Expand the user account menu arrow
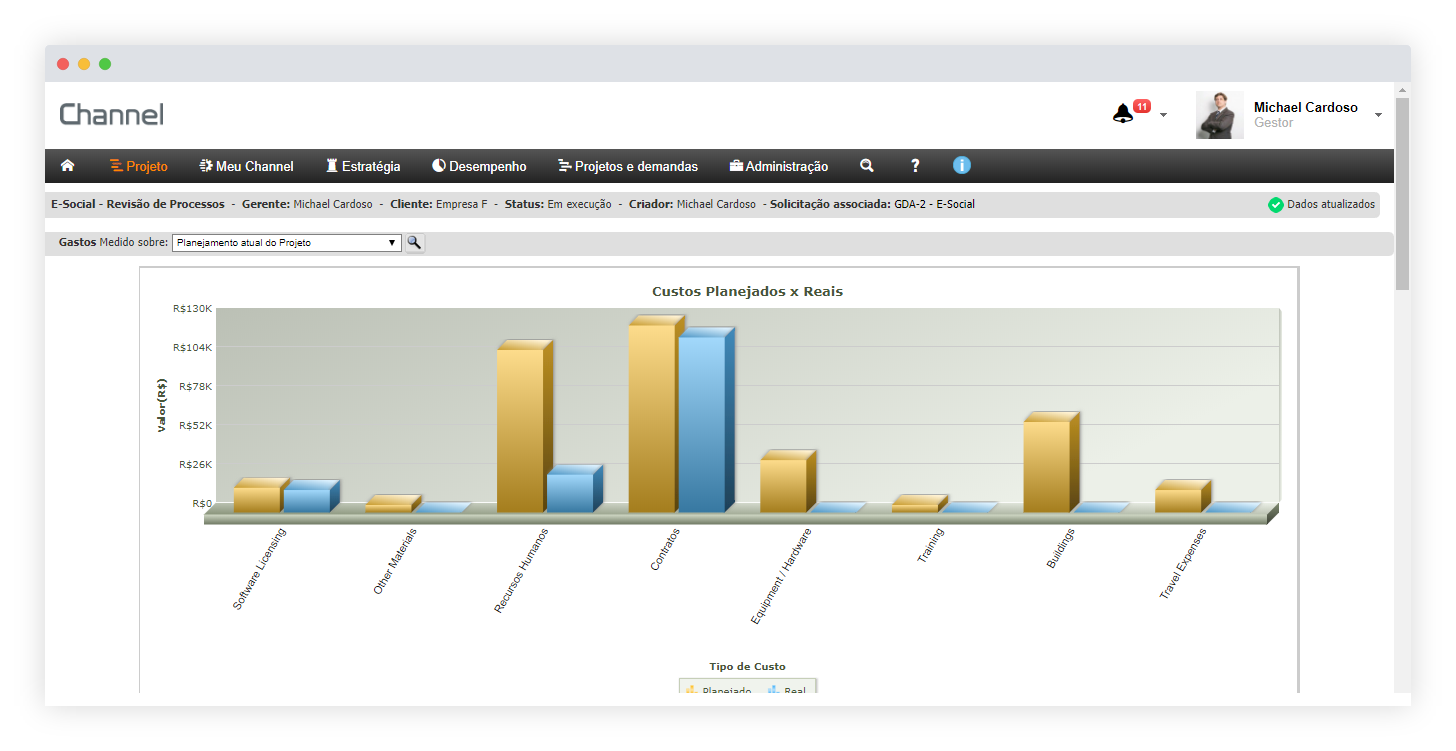 click(x=1378, y=115)
